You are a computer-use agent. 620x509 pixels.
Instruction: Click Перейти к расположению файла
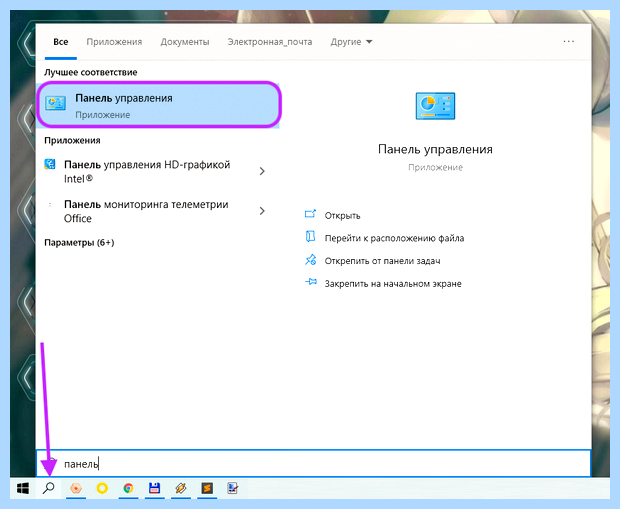(x=394, y=238)
